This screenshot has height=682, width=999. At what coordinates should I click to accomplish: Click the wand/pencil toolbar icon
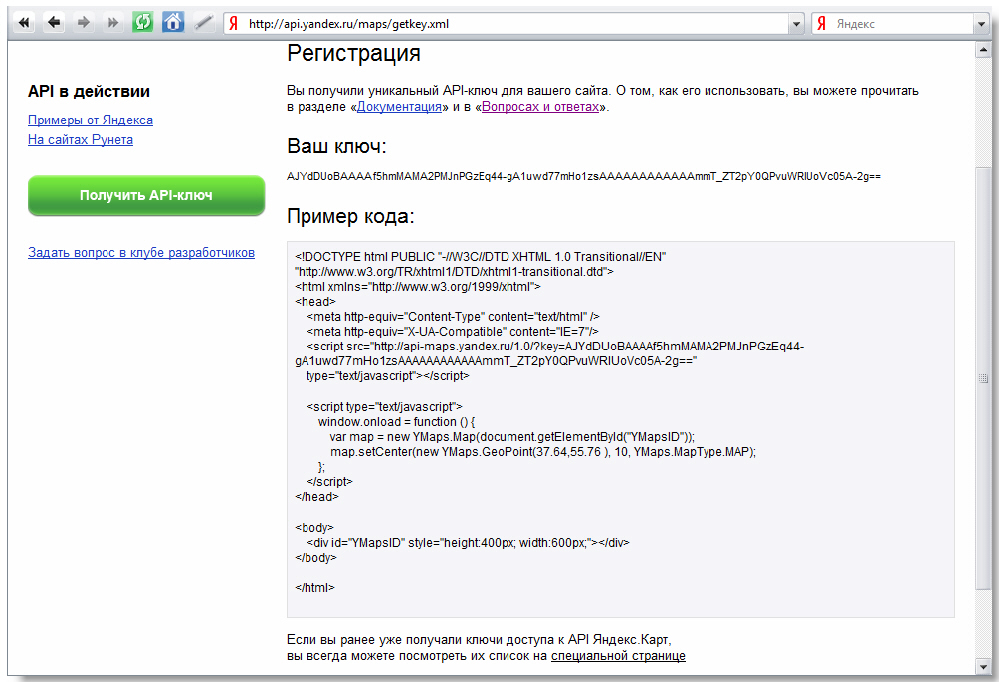point(203,23)
